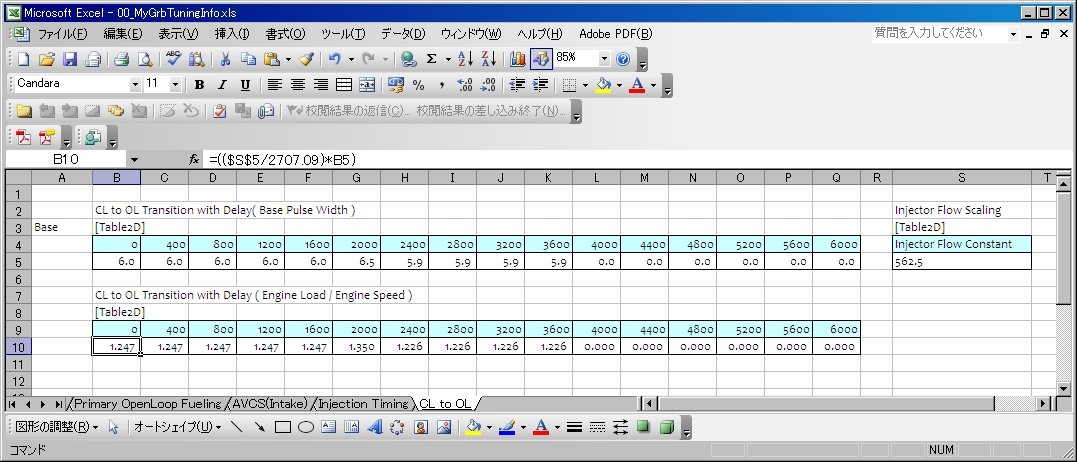This screenshot has width=1077, height=462.
Task: Switch to the Injection Timing sheet tab
Action: [363, 404]
